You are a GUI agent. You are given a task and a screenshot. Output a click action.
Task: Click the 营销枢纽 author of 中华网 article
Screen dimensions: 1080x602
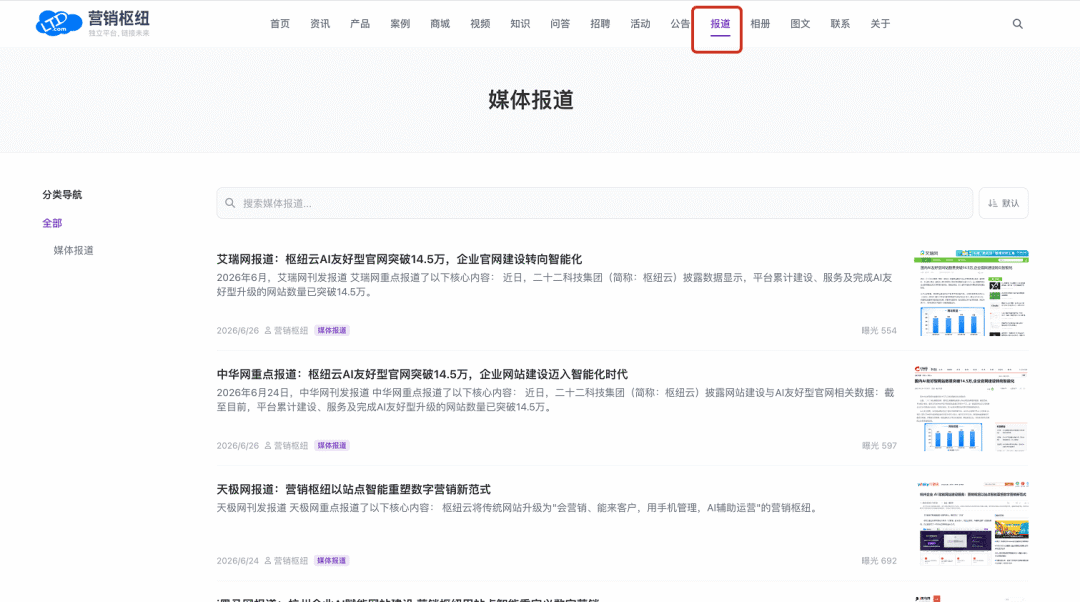click(286, 446)
